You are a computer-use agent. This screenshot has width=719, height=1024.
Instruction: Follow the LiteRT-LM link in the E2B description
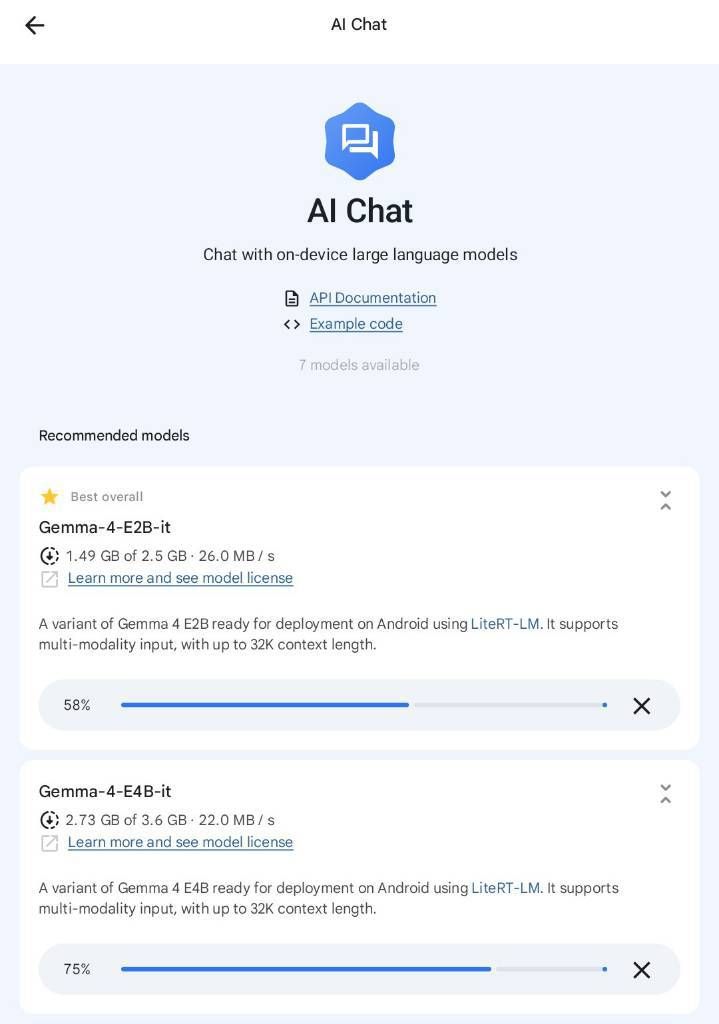tap(505, 624)
